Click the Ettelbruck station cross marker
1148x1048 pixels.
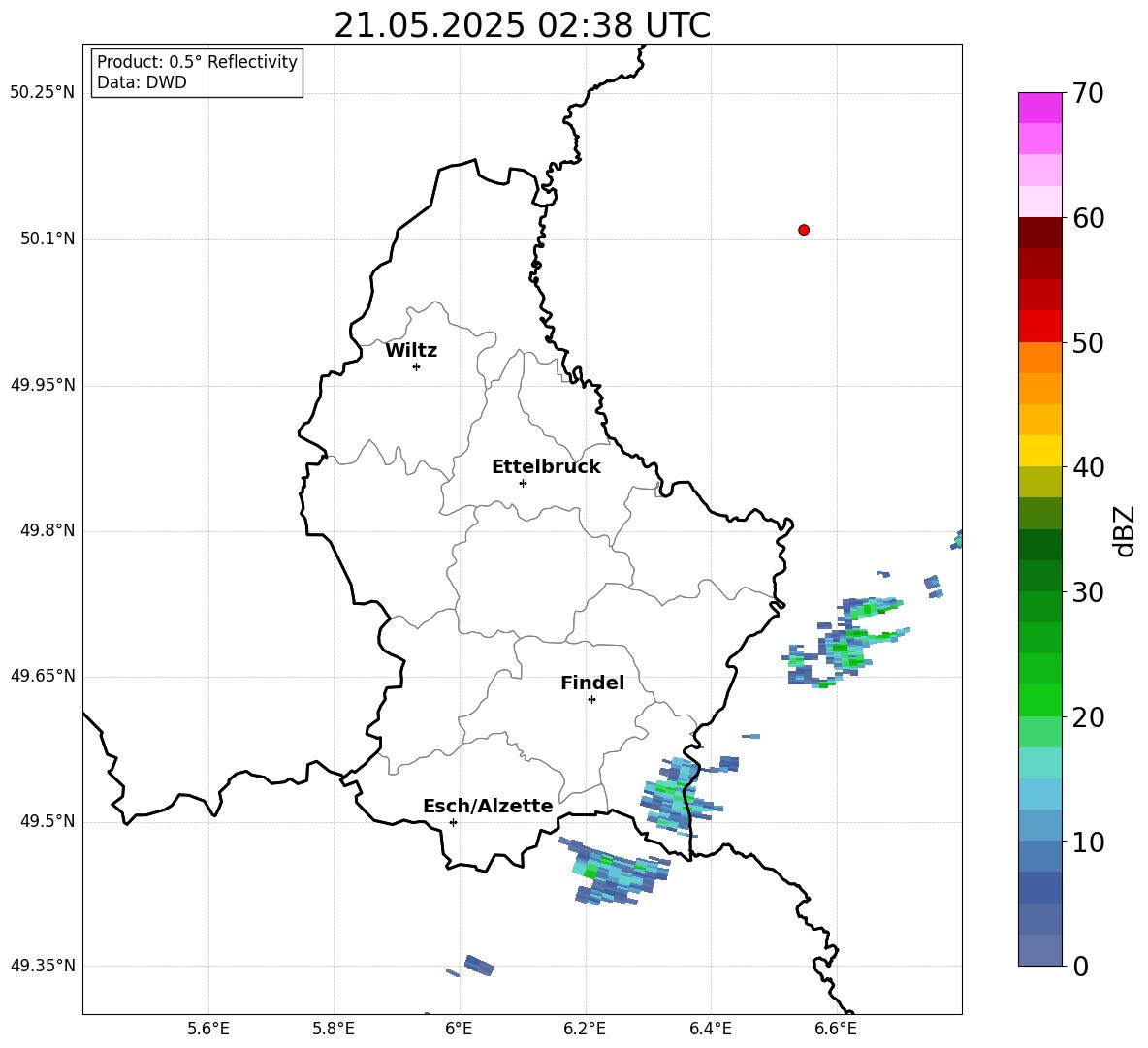pos(523,483)
